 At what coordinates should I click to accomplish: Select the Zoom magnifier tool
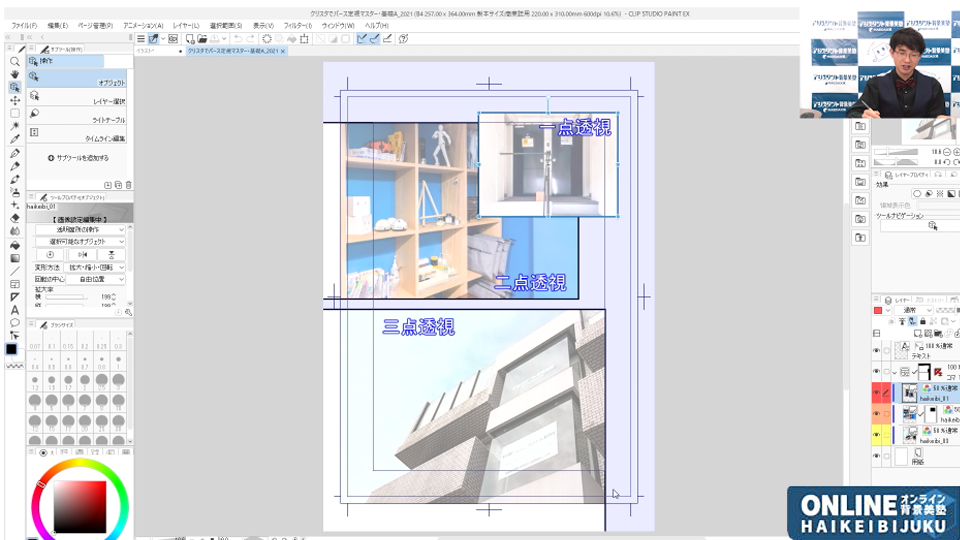pos(15,61)
